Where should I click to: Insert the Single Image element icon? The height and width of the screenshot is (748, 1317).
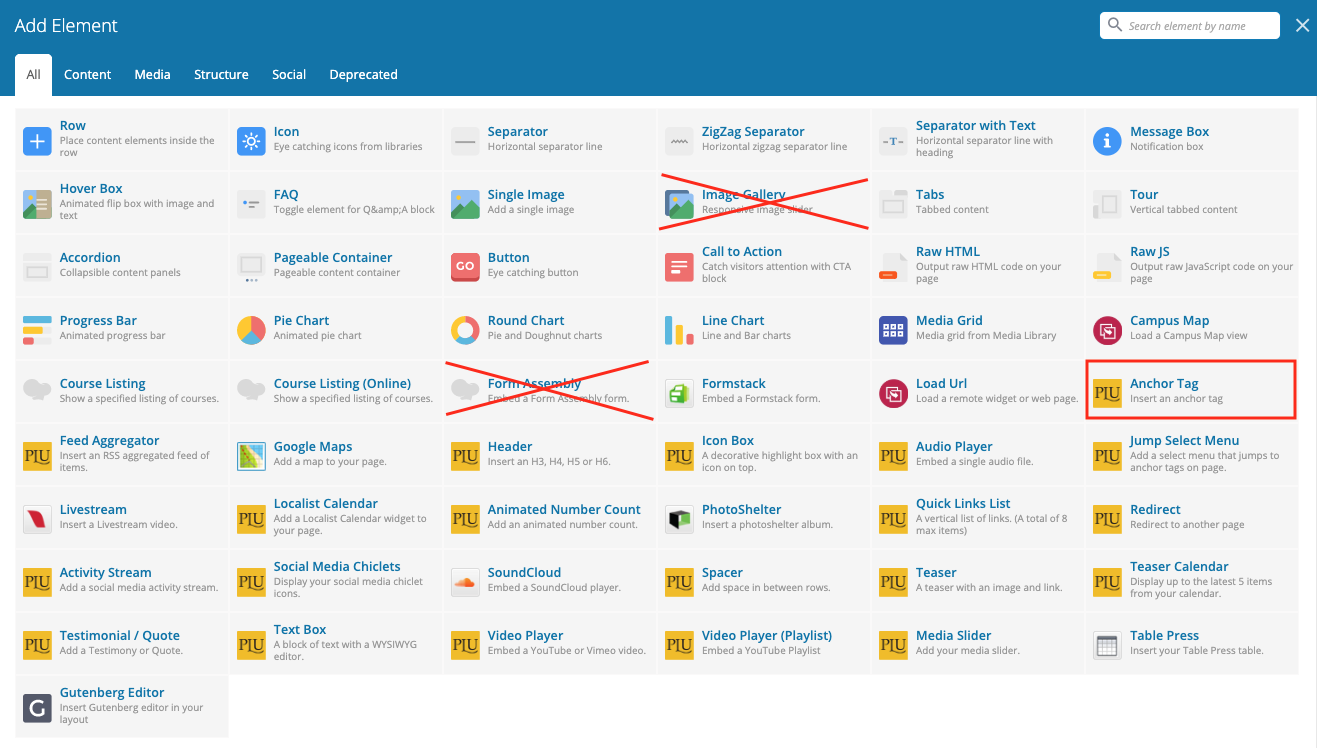465,204
